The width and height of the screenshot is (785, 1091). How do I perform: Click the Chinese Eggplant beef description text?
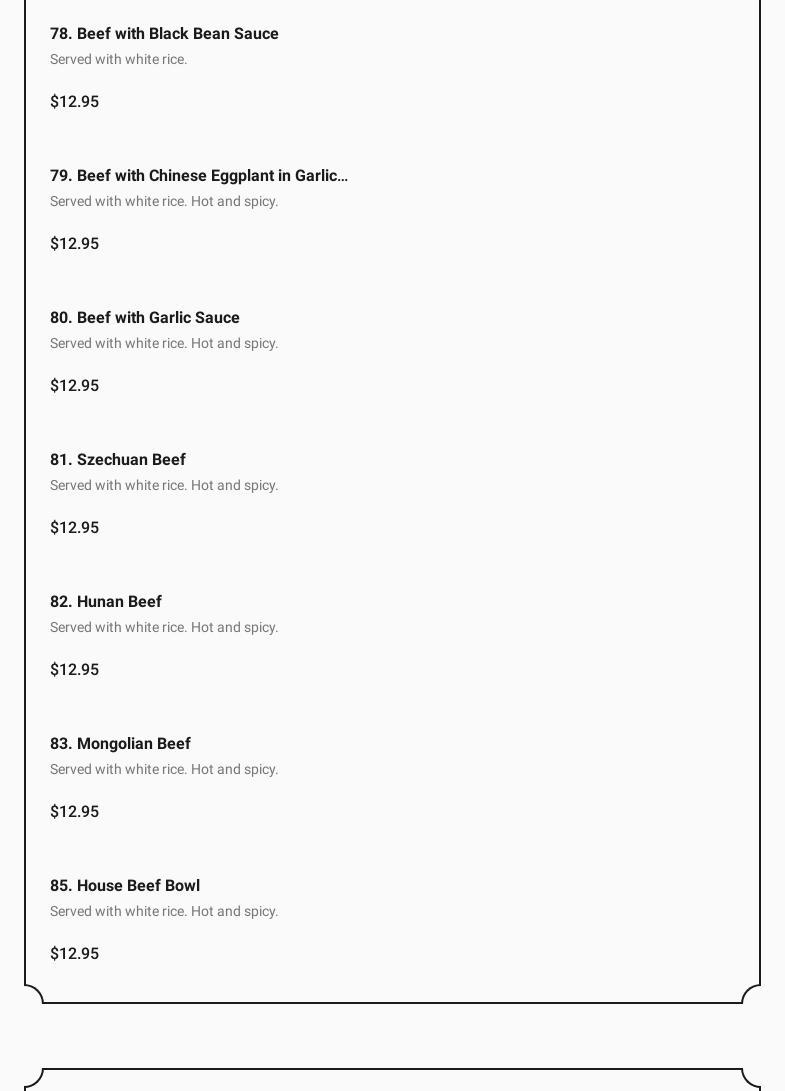click(x=164, y=202)
